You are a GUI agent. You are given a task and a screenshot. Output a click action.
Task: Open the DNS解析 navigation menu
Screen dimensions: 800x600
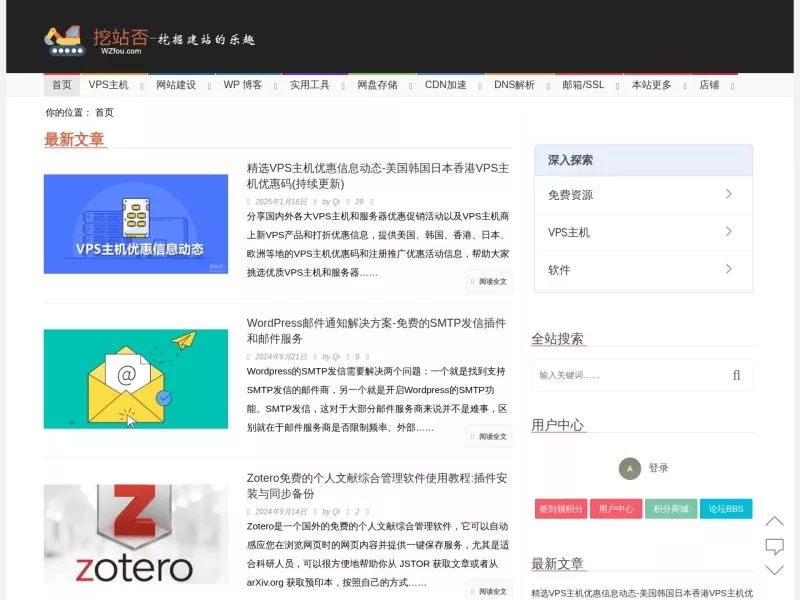click(514, 85)
